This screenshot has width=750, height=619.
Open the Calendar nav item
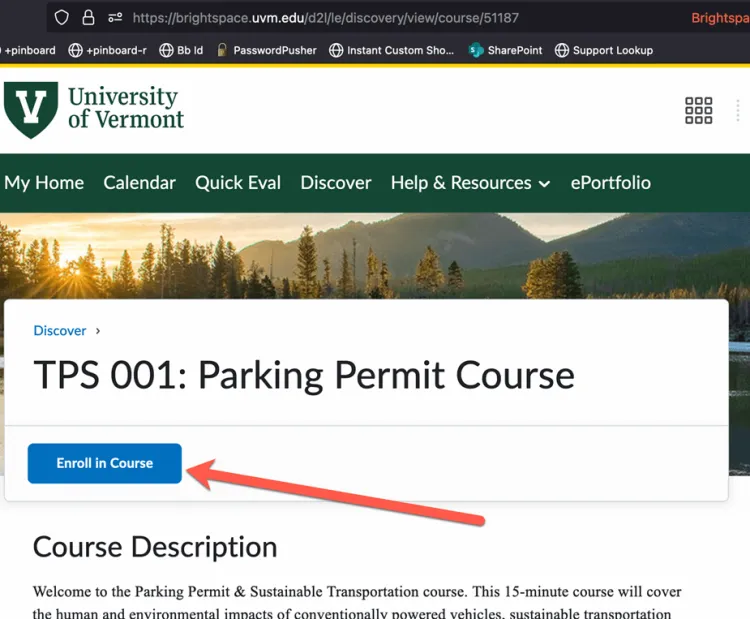click(139, 183)
